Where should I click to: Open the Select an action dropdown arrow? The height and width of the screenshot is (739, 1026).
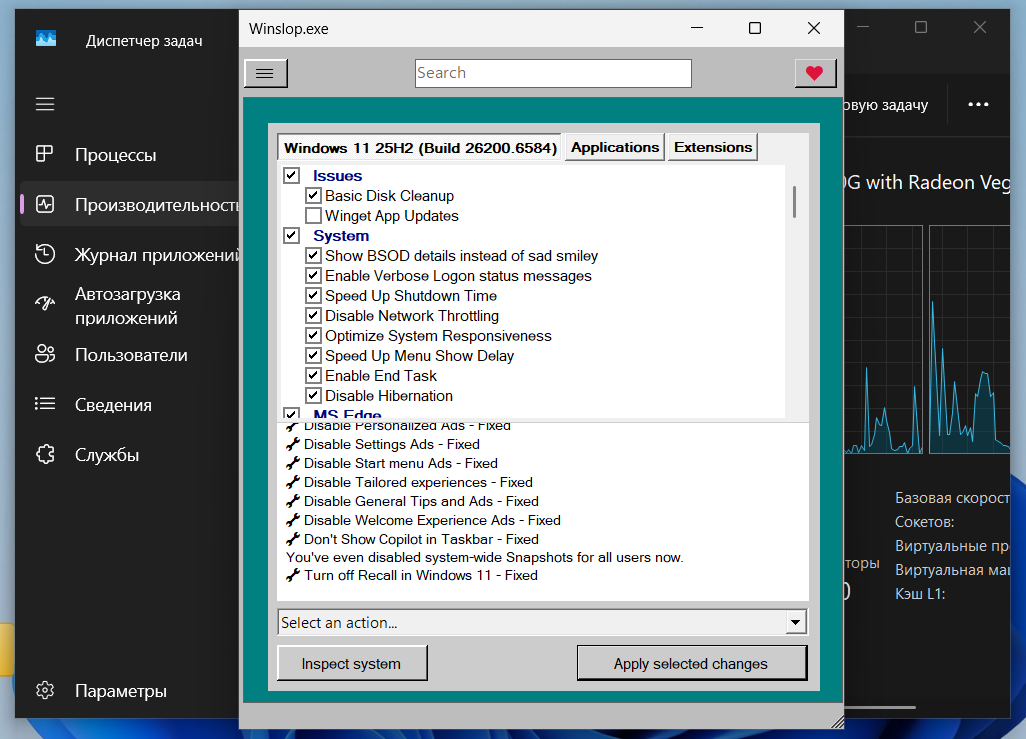[796, 622]
